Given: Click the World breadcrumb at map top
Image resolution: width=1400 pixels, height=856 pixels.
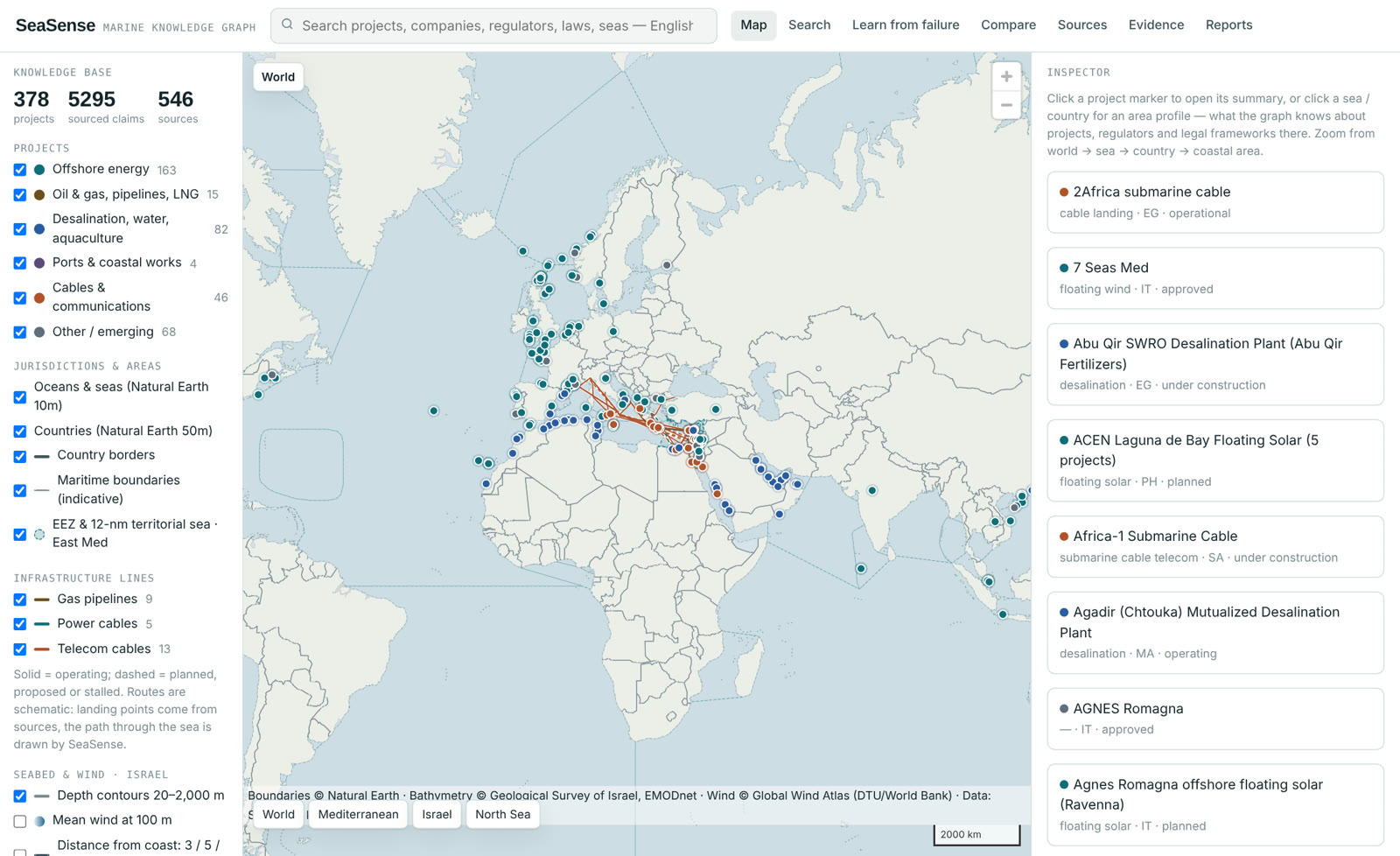Looking at the screenshot, I should point(278,77).
